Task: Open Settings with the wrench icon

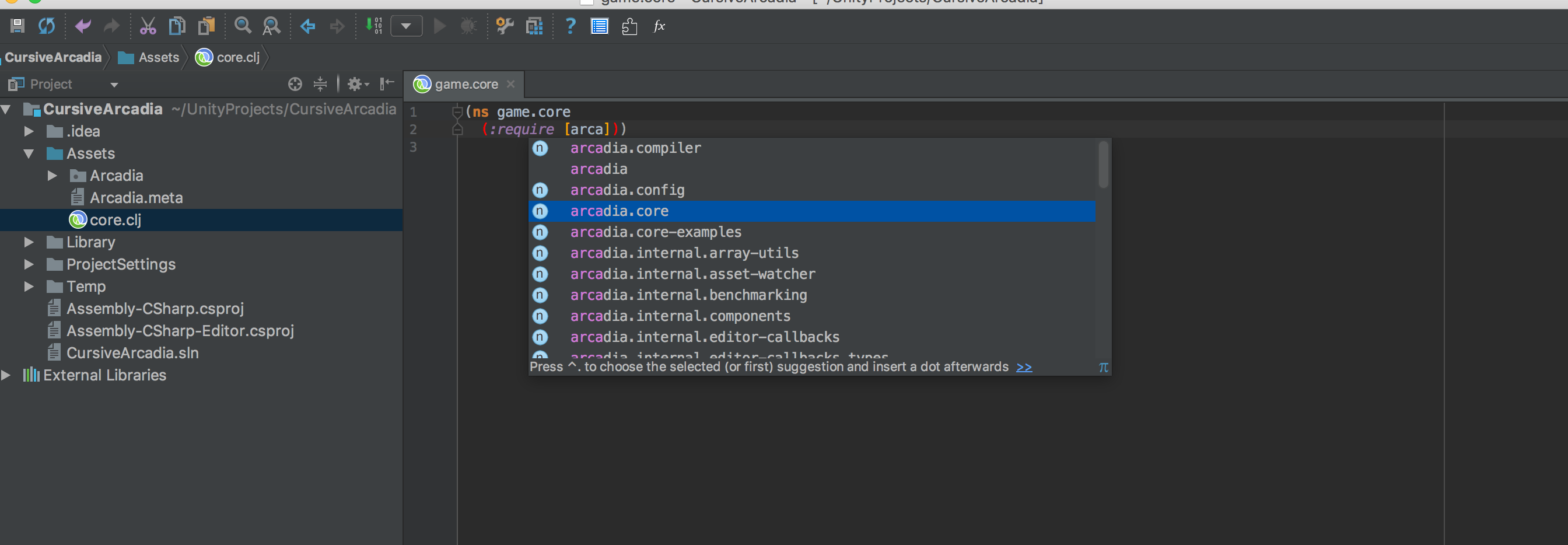Action: pyautogui.click(x=505, y=26)
